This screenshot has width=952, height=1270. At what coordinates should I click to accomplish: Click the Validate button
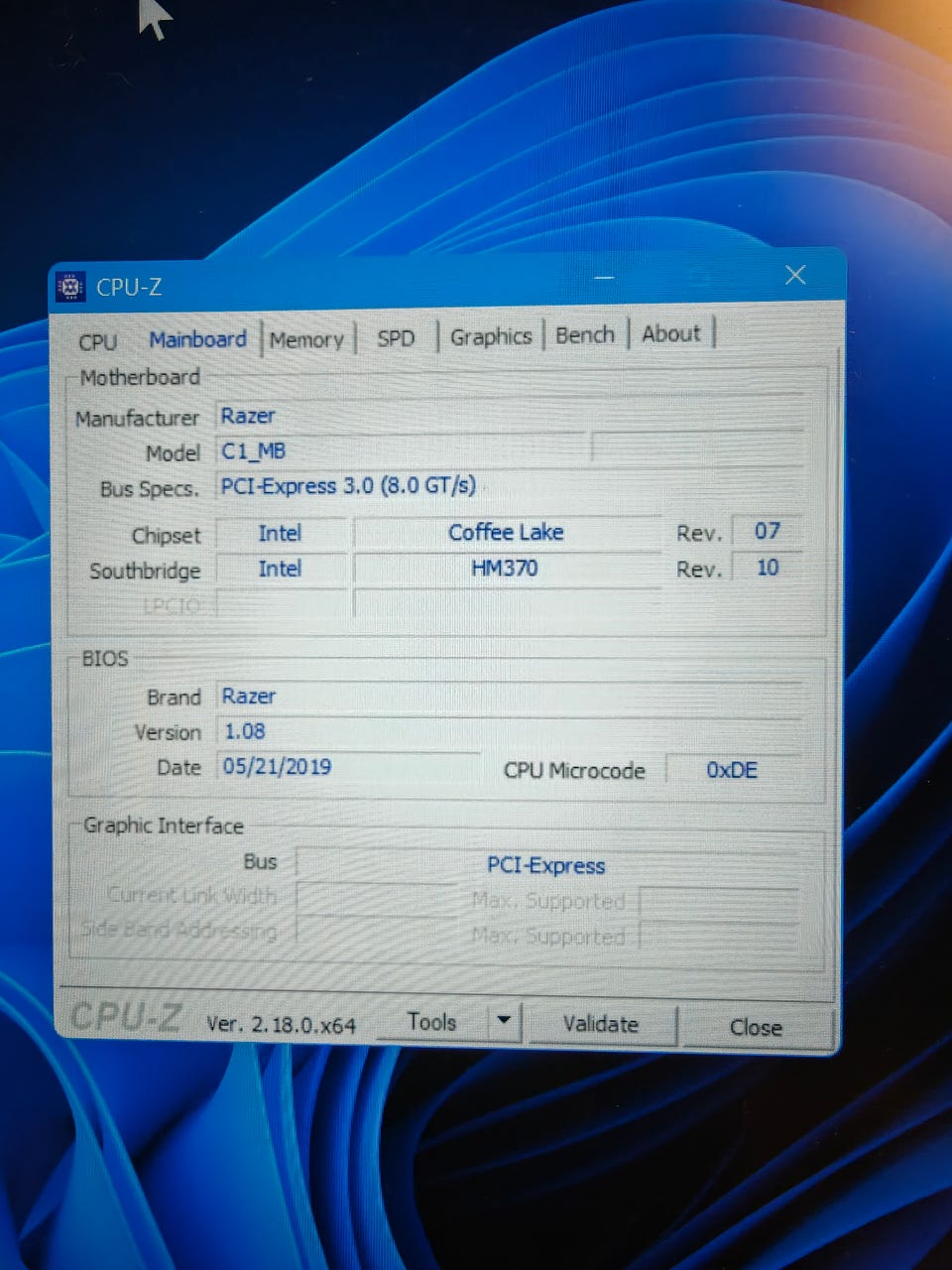[x=601, y=1024]
